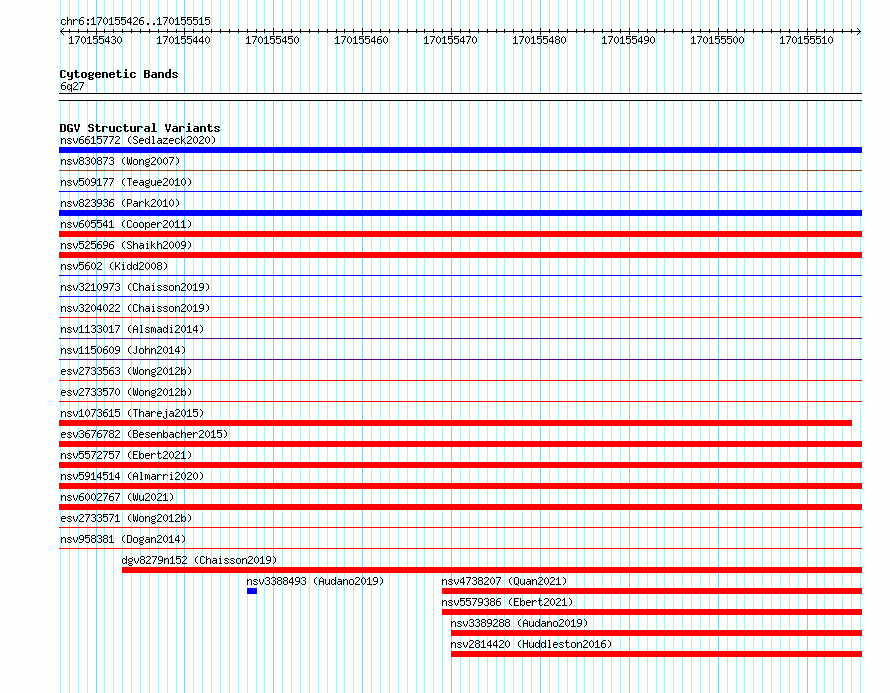The height and width of the screenshot is (693, 890).
Task: Click nsv1150609 (John2014) label
Action: pos(123,350)
